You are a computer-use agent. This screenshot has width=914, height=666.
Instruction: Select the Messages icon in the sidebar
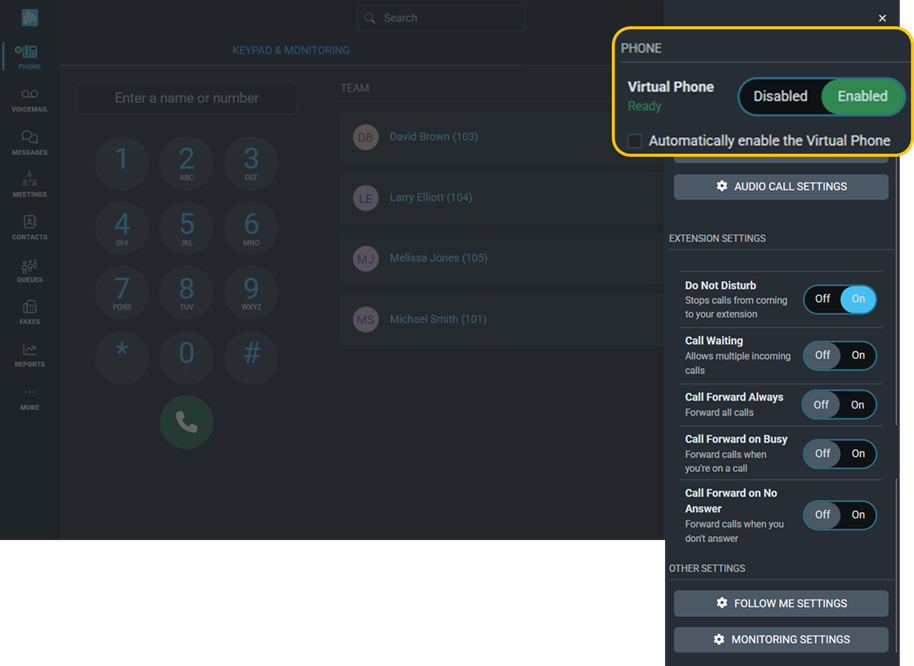point(29,142)
